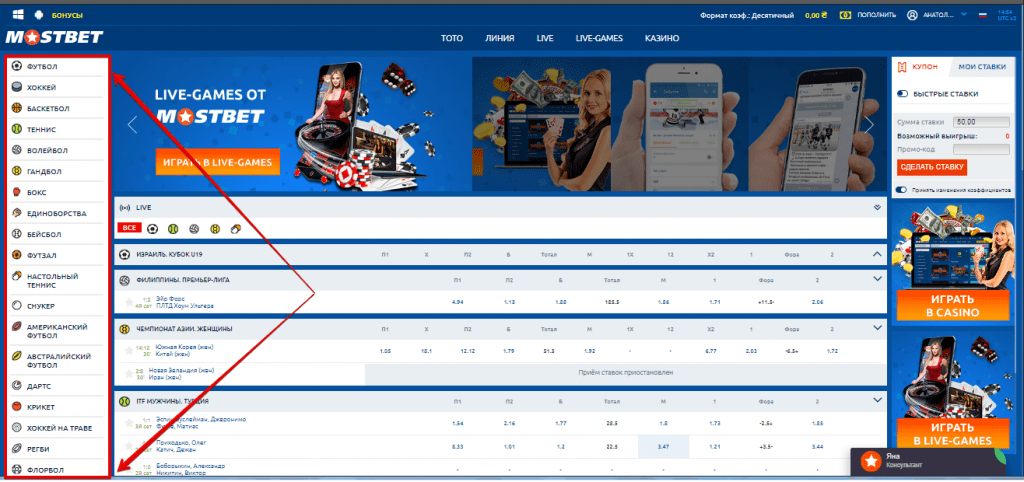Favorite the Эйр Форс match star
The image size is (1024, 482).
(129, 302)
